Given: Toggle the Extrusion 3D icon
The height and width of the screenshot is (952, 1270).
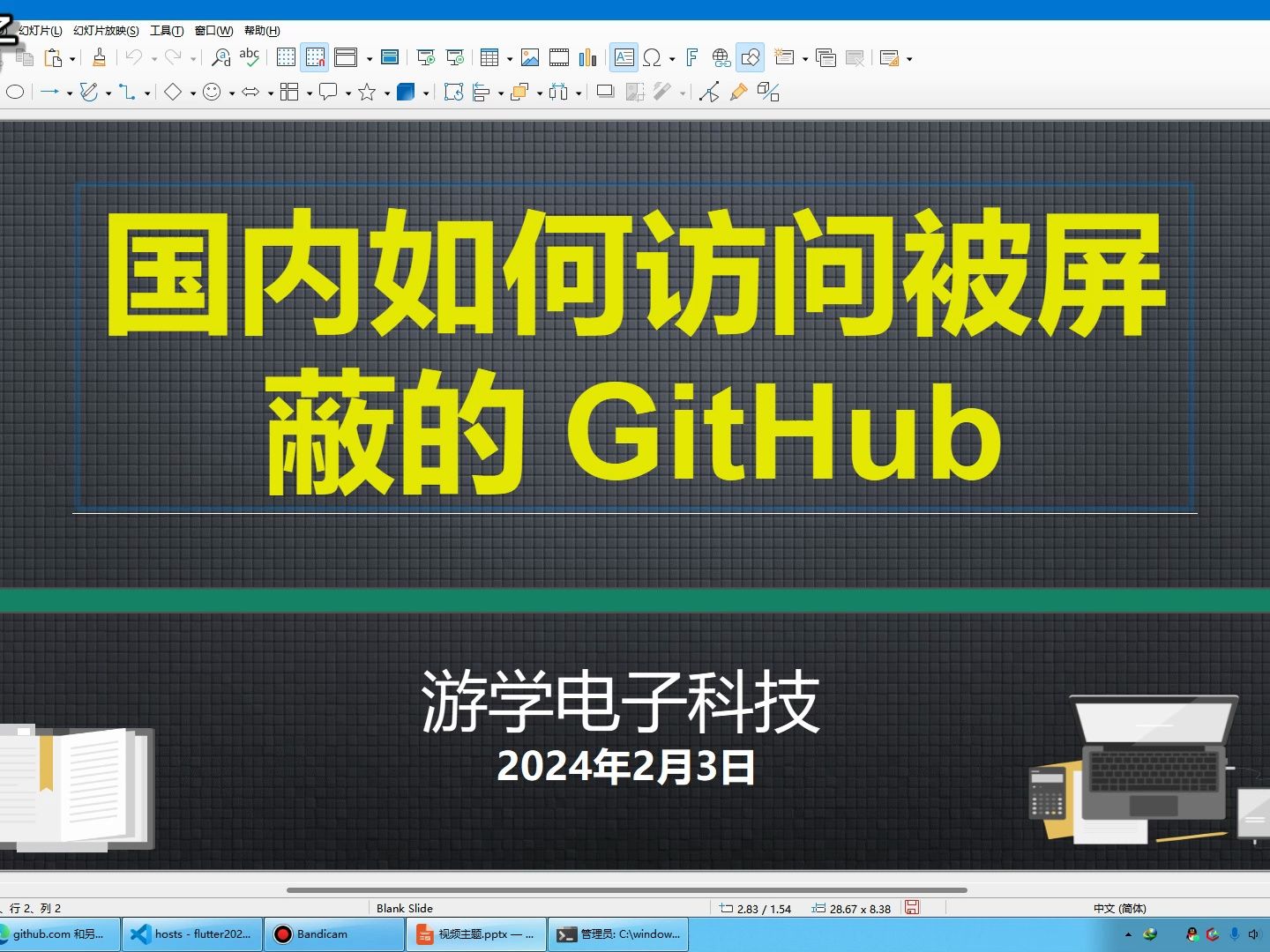Looking at the screenshot, I should pyautogui.click(x=768, y=92).
